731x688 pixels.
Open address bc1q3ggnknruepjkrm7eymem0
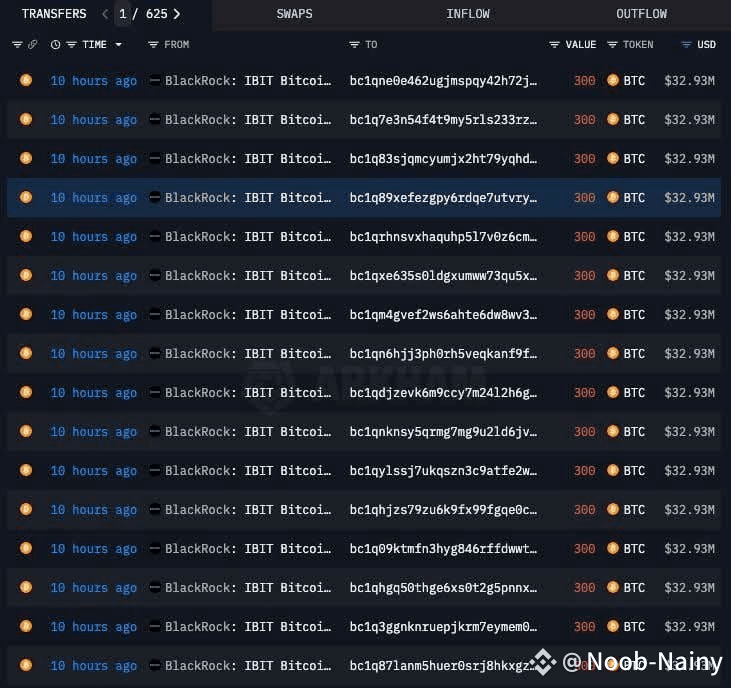point(443,627)
